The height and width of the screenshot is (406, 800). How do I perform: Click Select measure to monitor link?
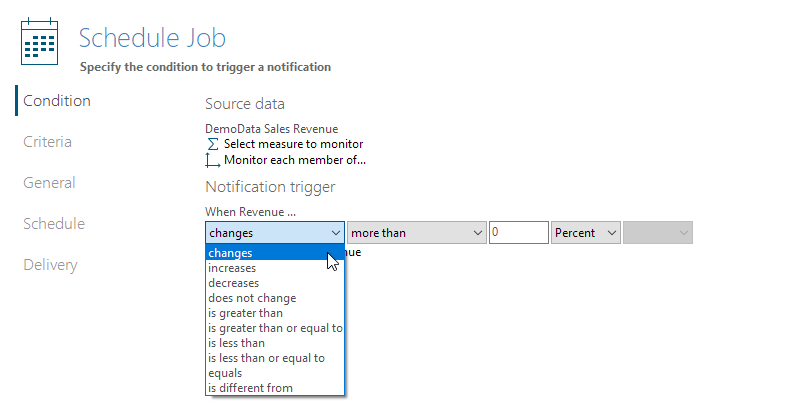293,144
